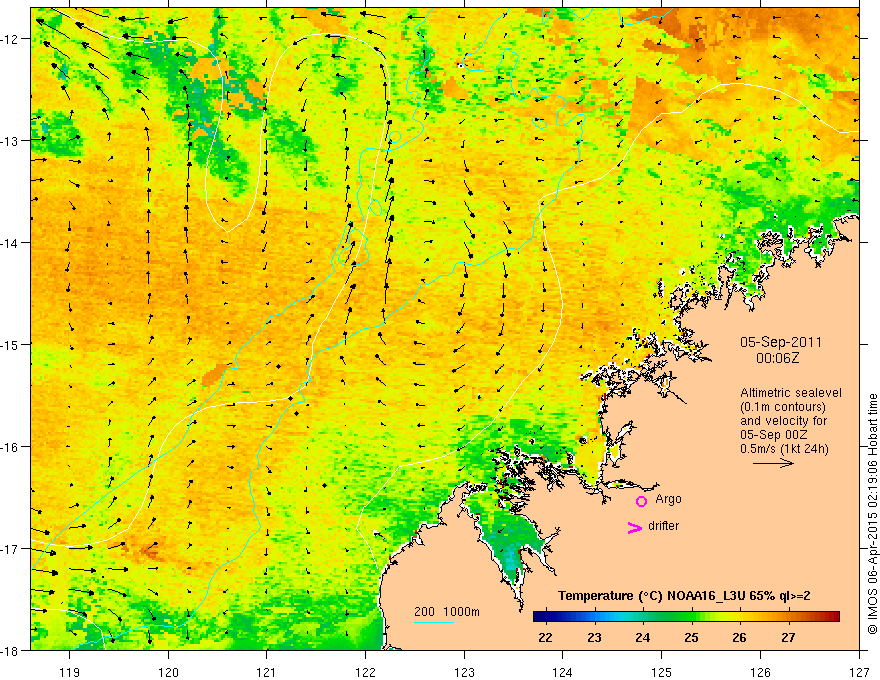Click the '0.5m/s (1kt 24h)' label

784,449
